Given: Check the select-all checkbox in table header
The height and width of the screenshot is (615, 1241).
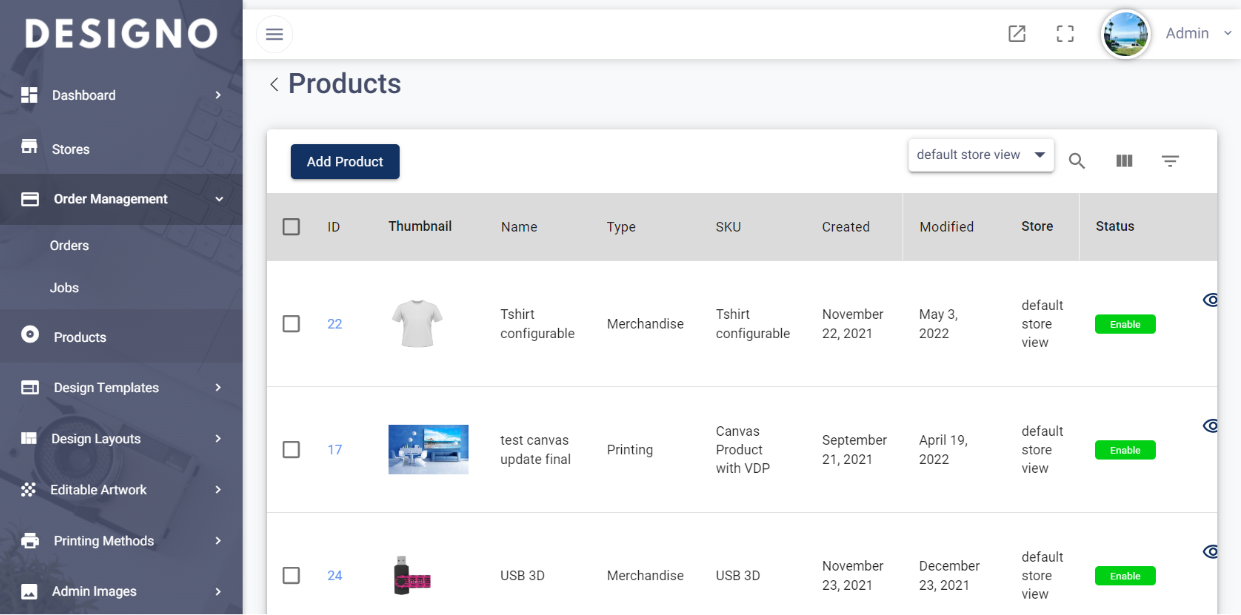Looking at the screenshot, I should (291, 227).
